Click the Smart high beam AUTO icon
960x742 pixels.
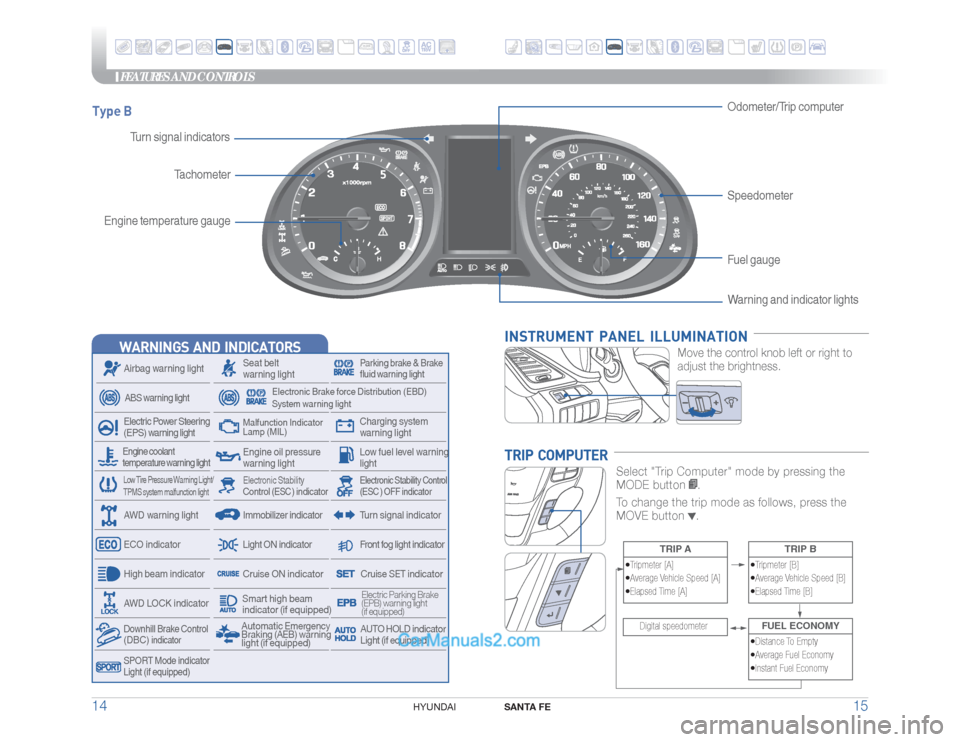[228, 604]
